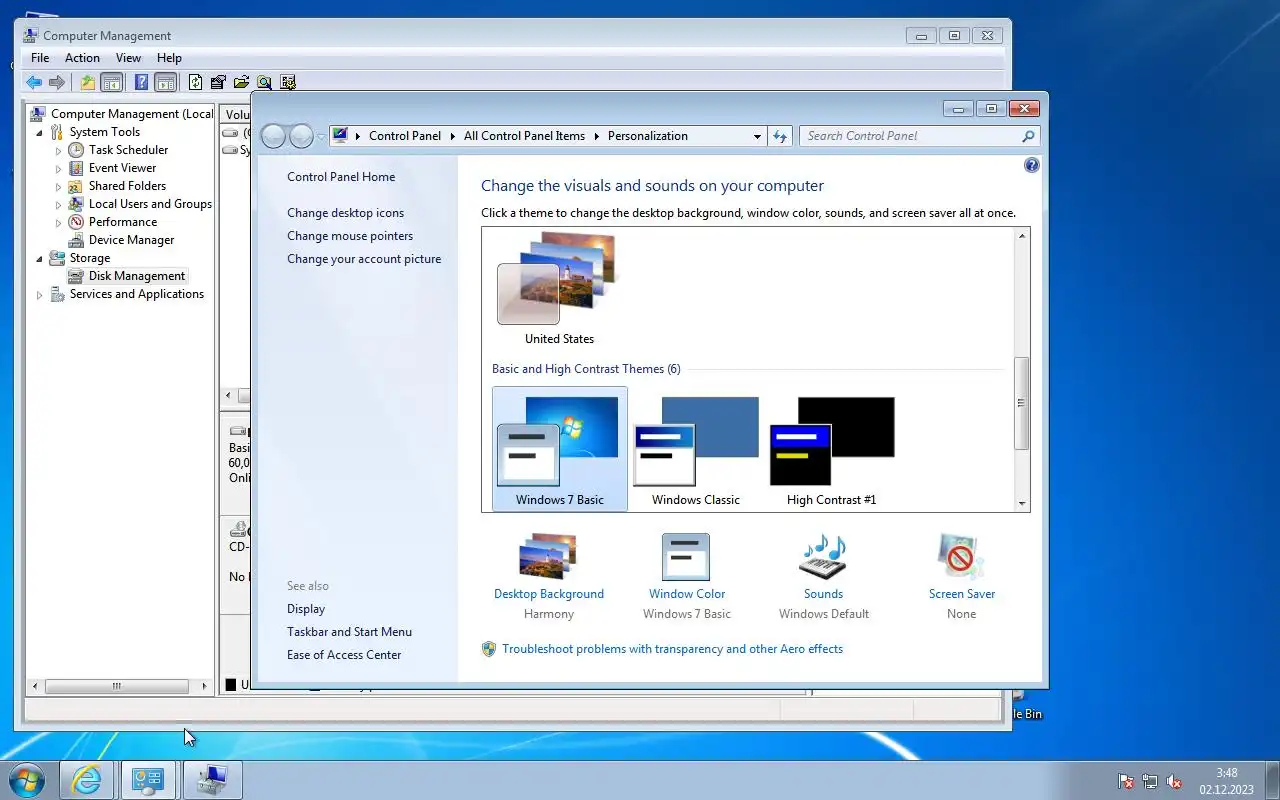Open the Sounds settings icon
This screenshot has width=1280, height=800.
[823, 556]
